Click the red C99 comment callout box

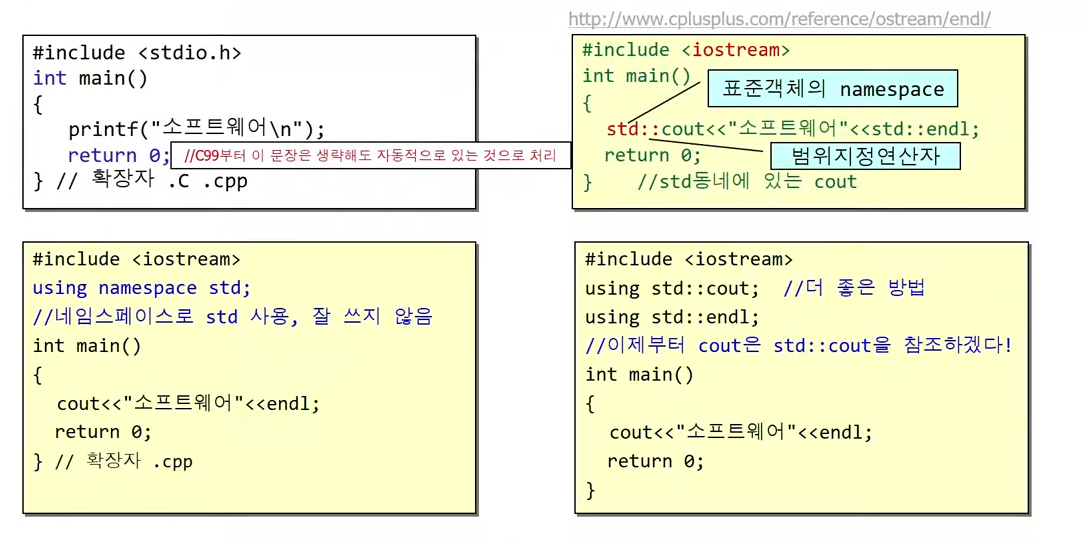370,155
